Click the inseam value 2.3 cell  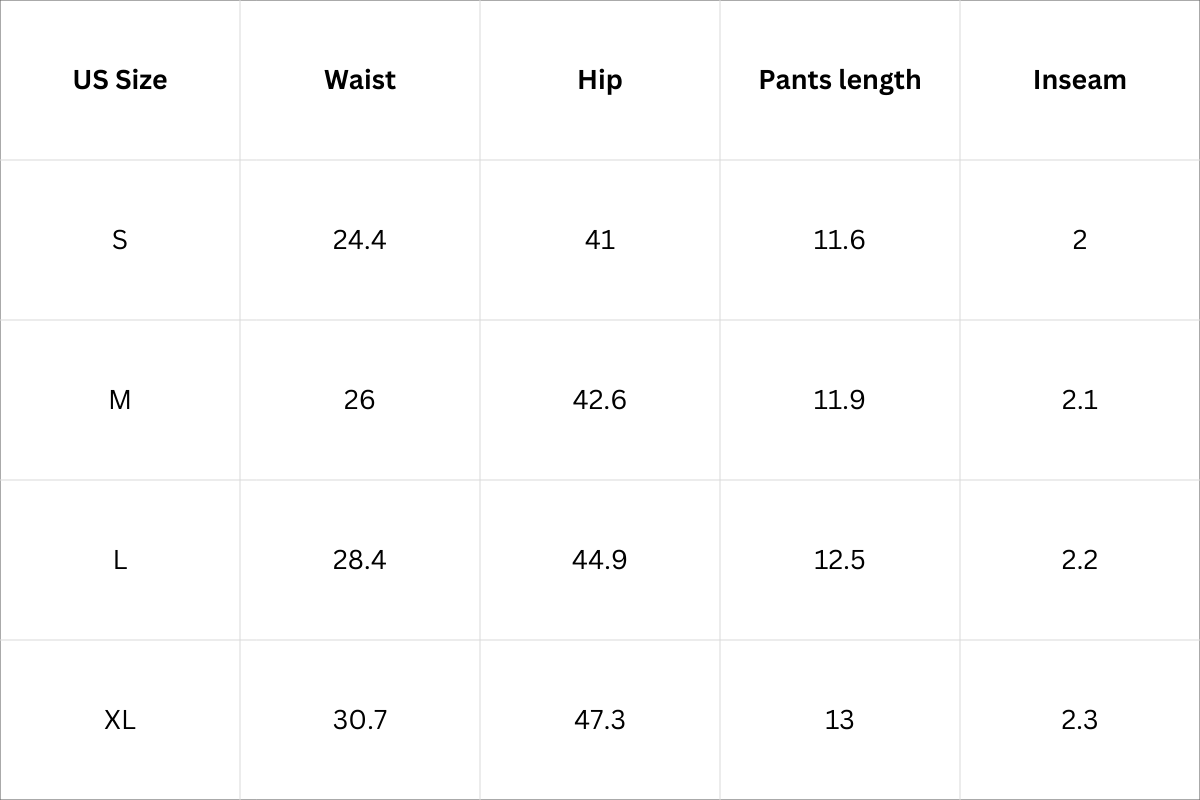1080,720
